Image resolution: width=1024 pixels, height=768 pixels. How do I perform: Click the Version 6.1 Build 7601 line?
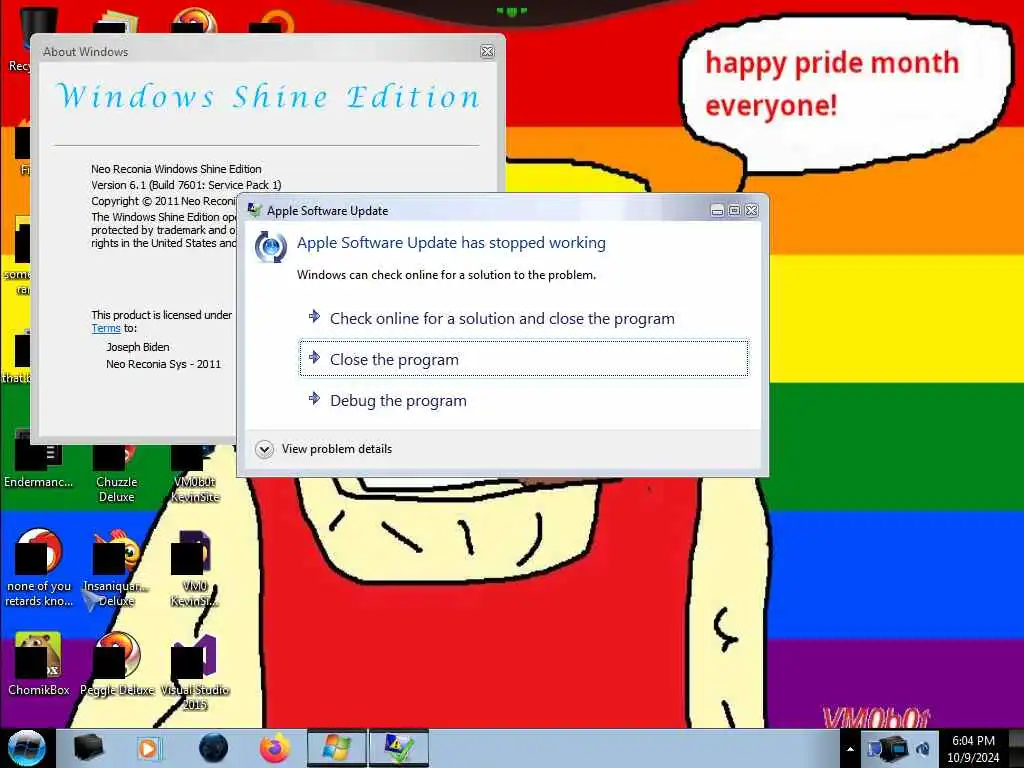point(186,185)
